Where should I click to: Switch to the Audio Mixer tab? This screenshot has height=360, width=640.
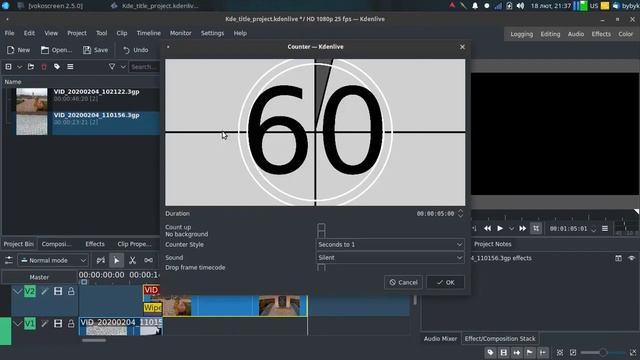coord(440,338)
